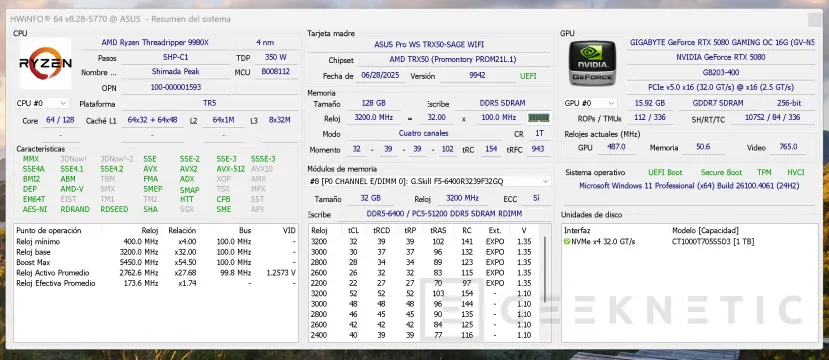This screenshot has width=829, height=360.
Task: Select the ASUS Pro WS TRX50-SAGE WIFI field
Action: [429, 45]
